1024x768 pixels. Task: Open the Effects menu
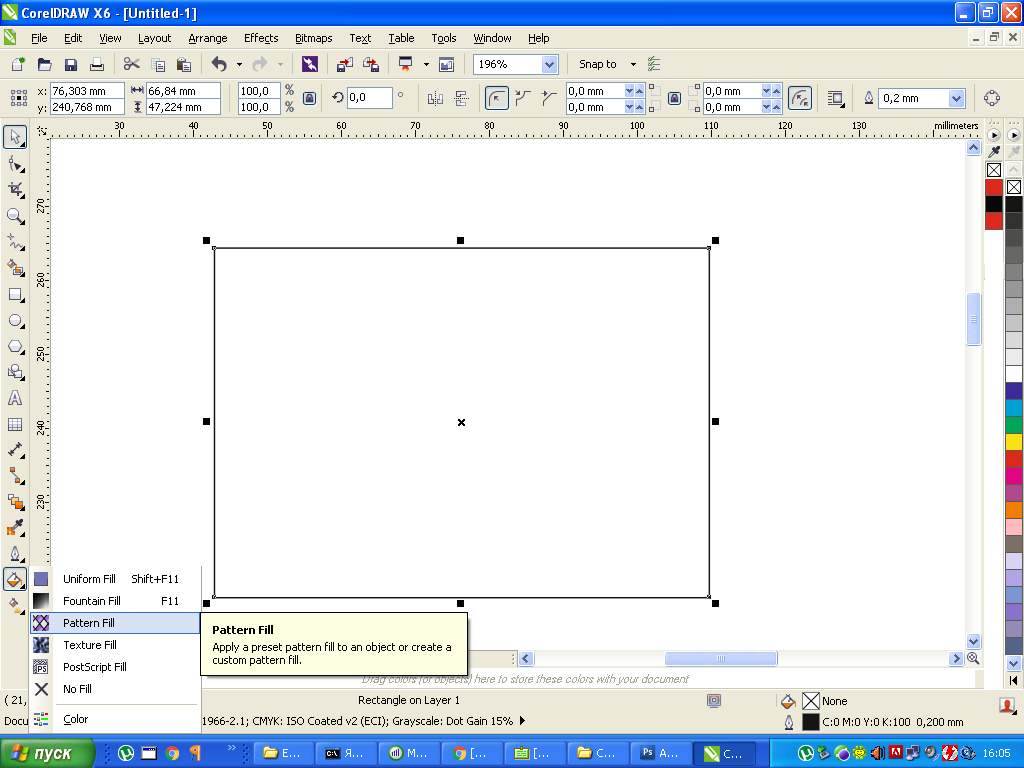261,38
